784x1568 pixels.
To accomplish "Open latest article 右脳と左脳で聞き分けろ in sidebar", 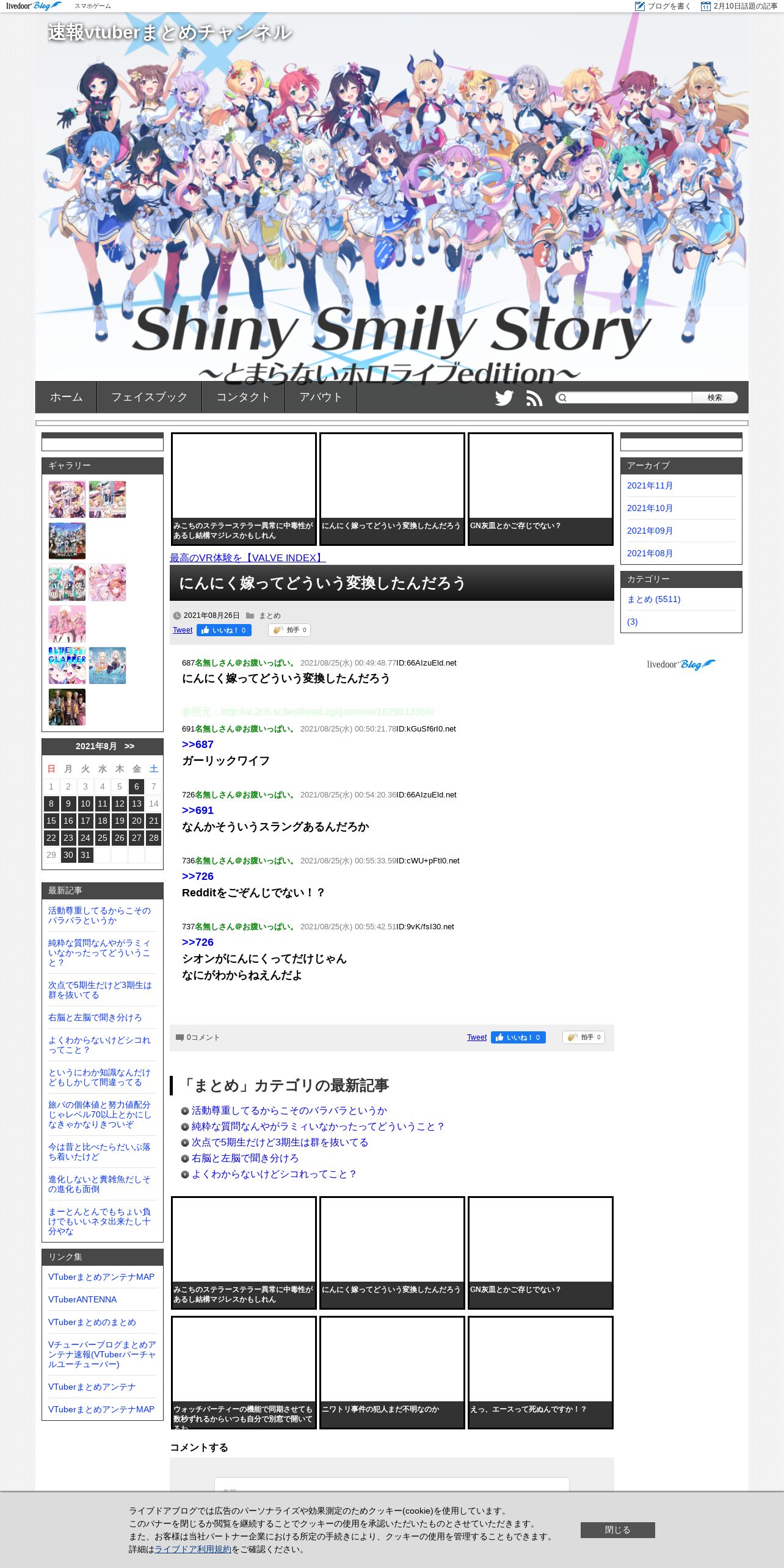I will (95, 1017).
